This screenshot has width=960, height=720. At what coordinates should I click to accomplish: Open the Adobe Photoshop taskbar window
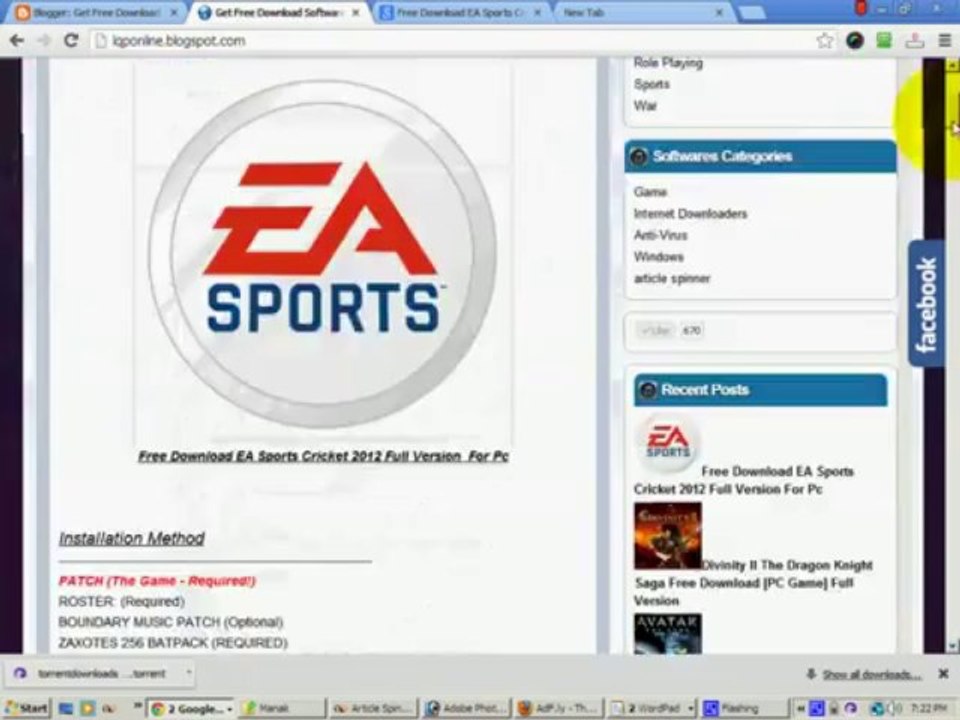467,708
